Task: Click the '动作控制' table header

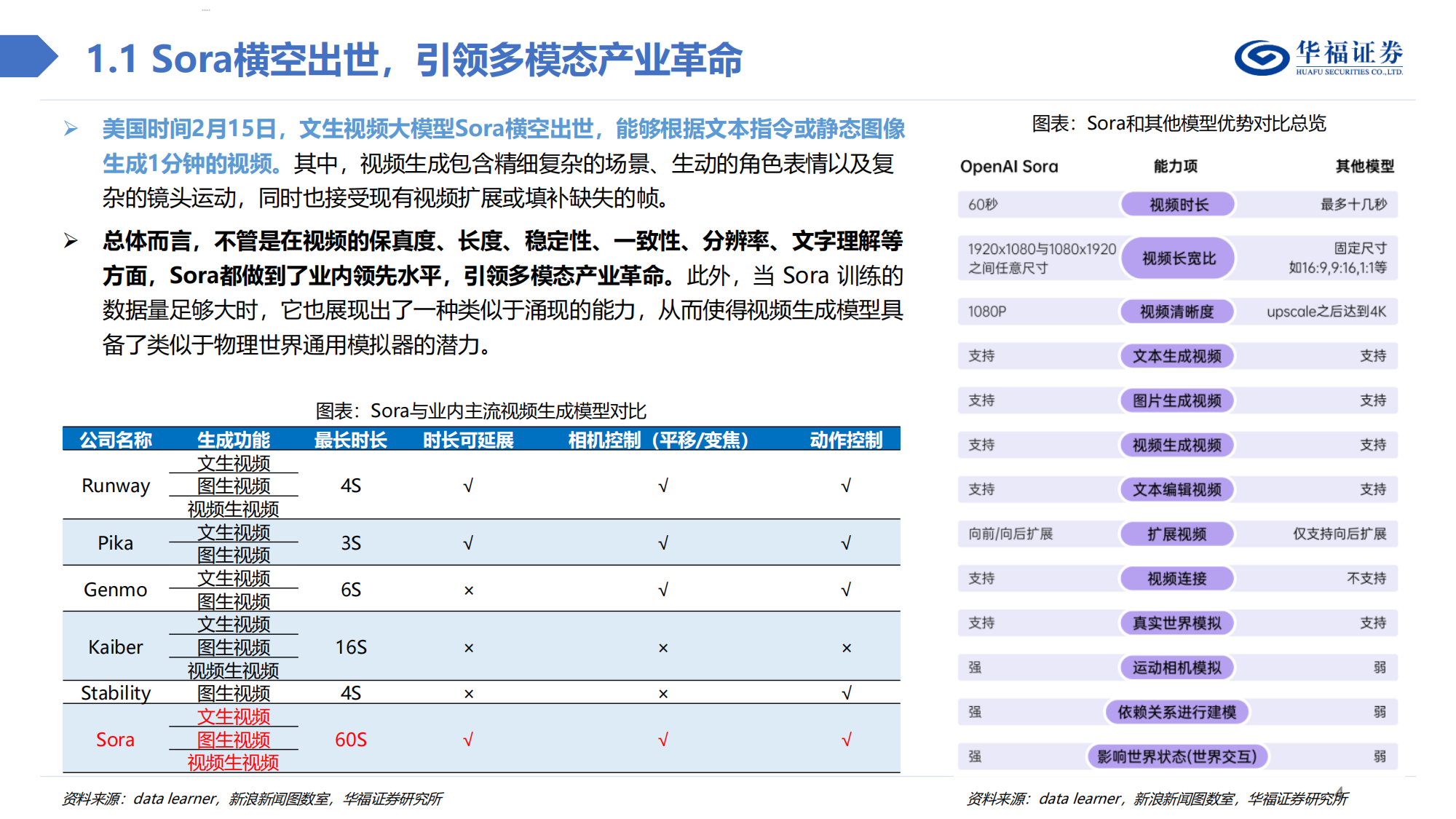Action: 846,440
